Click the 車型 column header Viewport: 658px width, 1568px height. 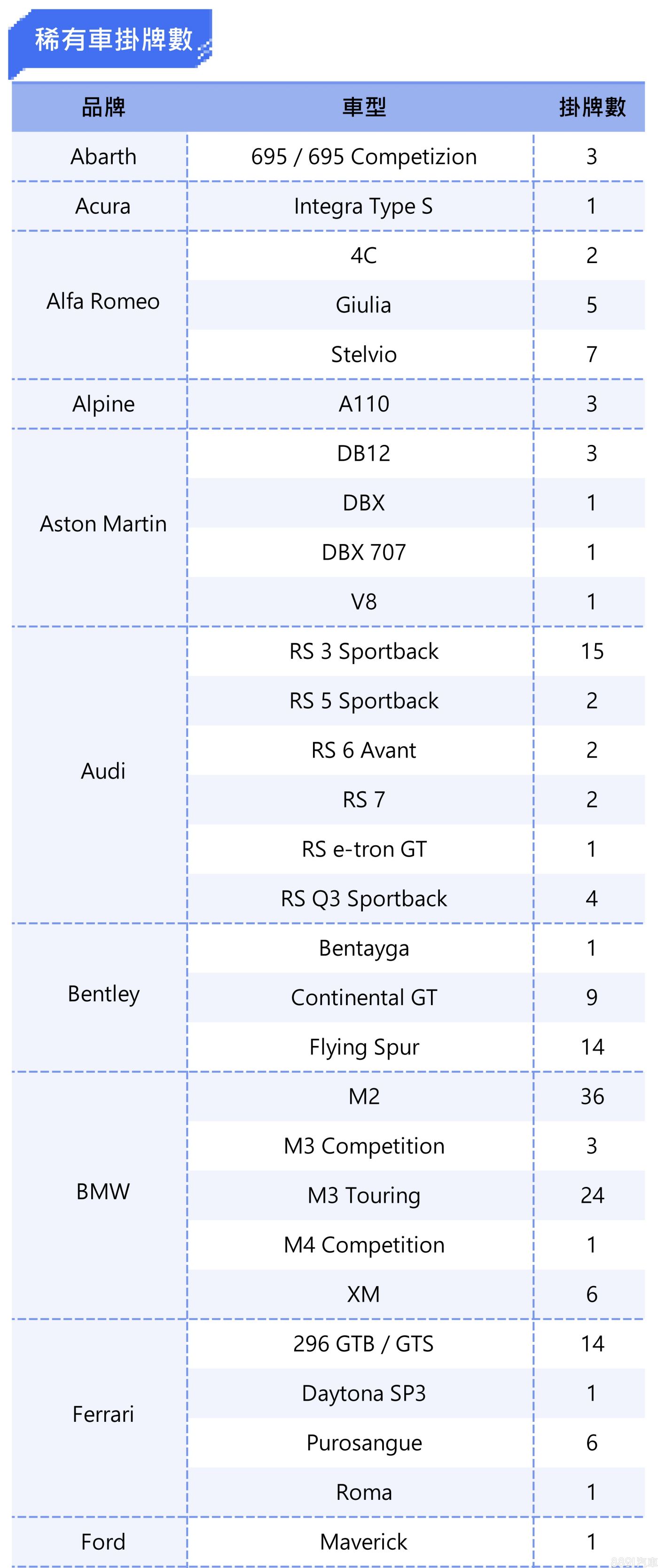click(363, 107)
